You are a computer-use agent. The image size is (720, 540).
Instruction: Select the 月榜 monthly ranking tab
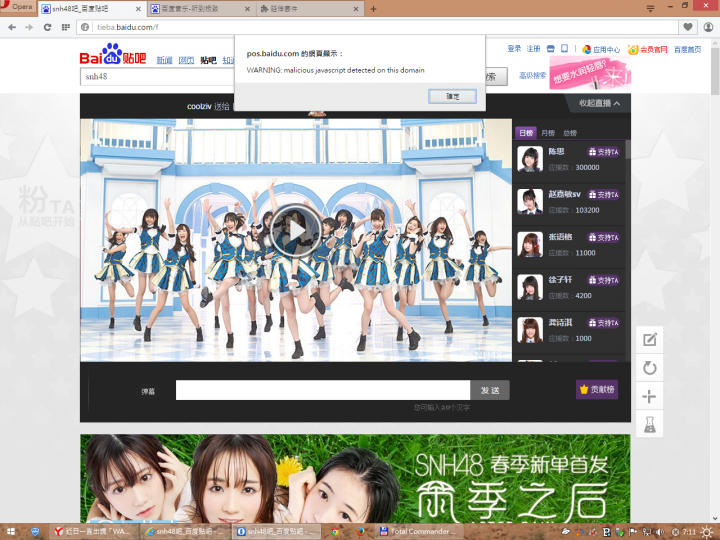coord(548,133)
